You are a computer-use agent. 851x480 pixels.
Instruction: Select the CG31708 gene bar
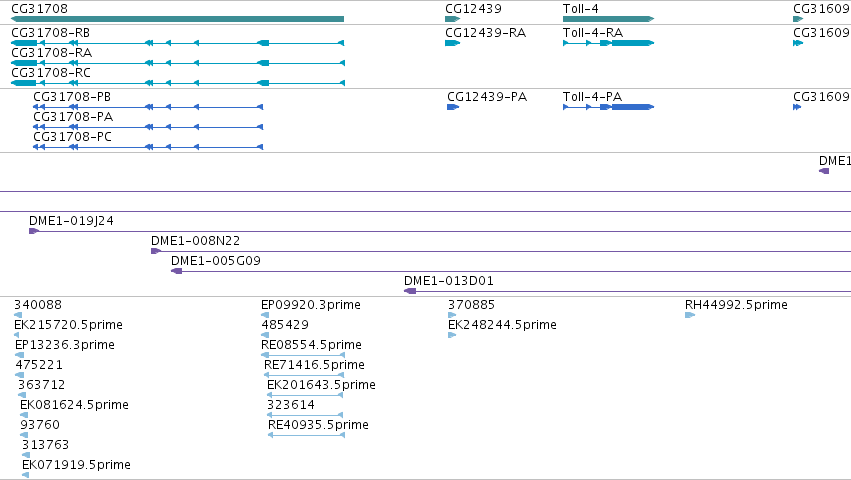tap(177, 19)
